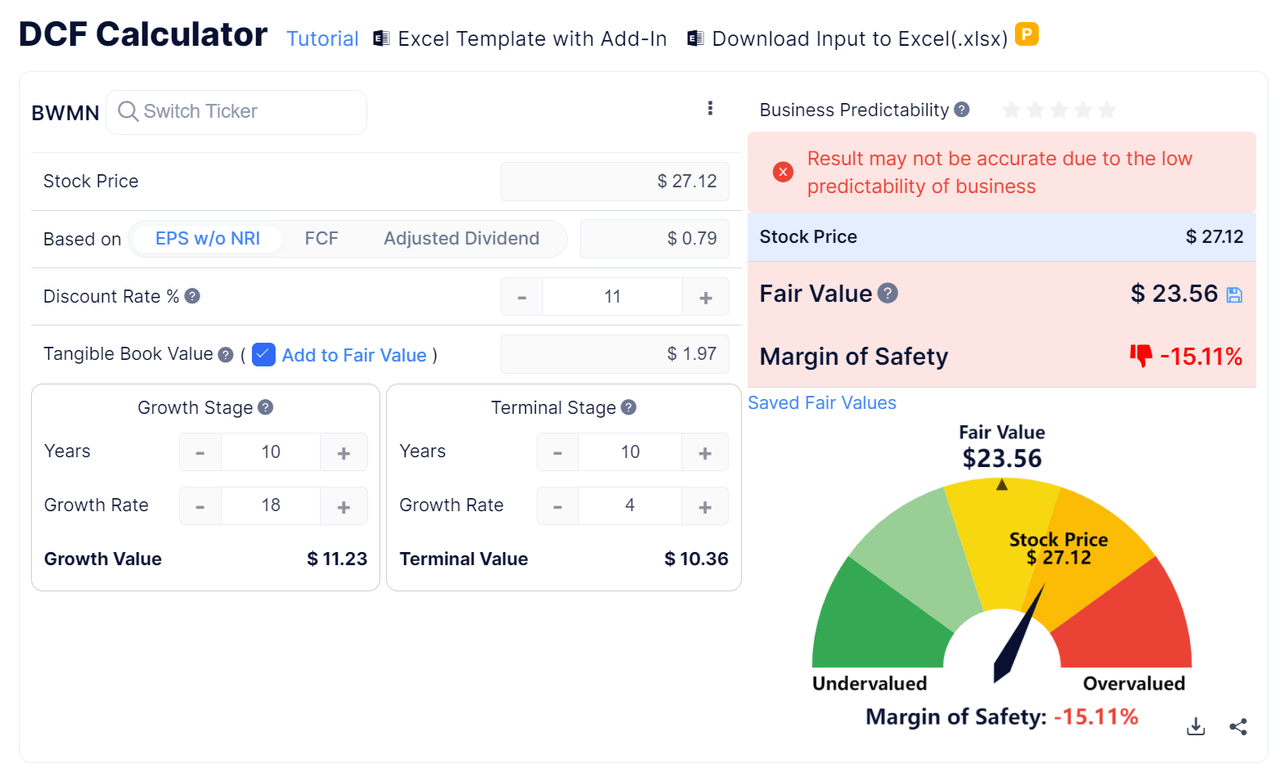Download the gauge chart image

click(x=1195, y=727)
